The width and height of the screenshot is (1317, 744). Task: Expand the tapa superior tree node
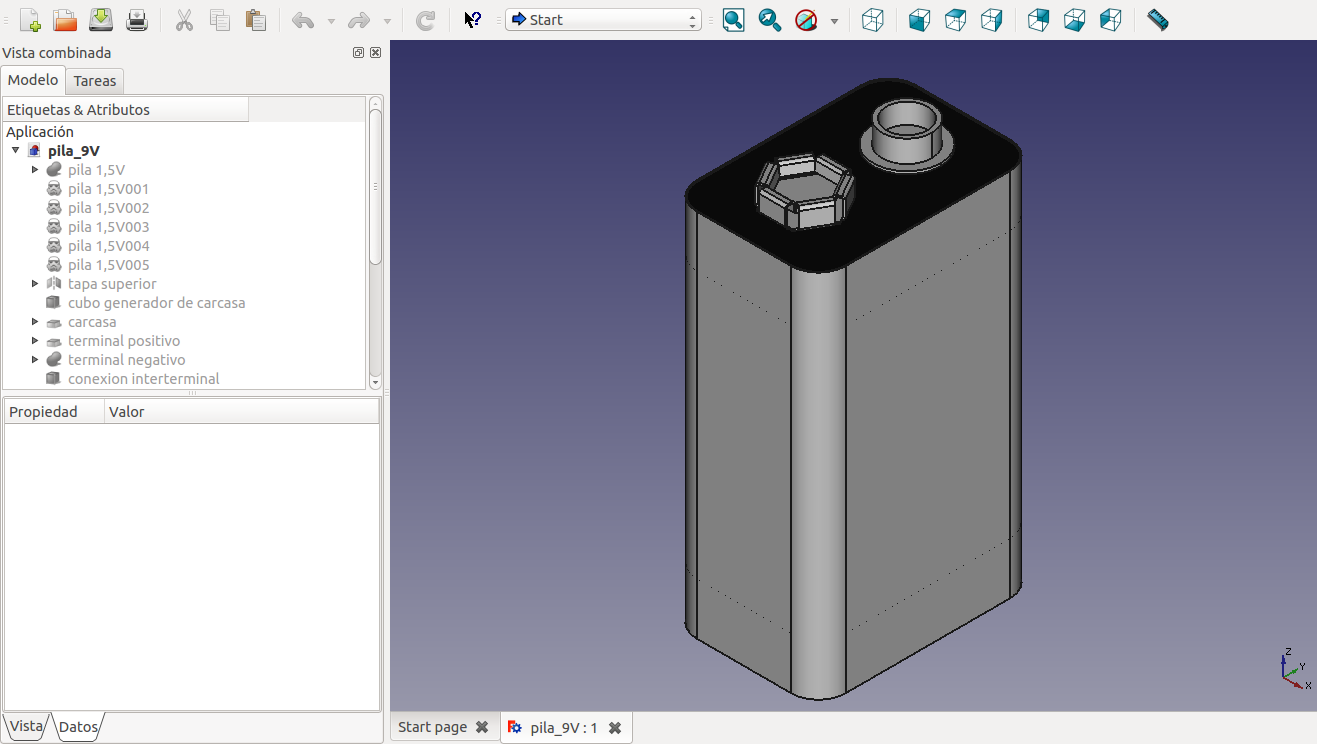pyautogui.click(x=35, y=284)
